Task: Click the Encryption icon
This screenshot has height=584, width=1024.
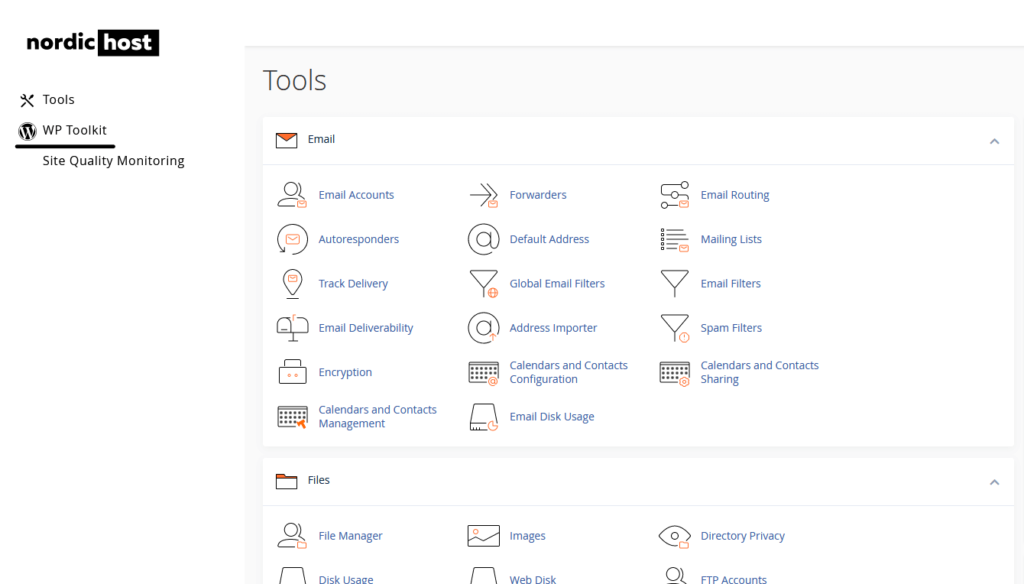Action: (x=292, y=372)
